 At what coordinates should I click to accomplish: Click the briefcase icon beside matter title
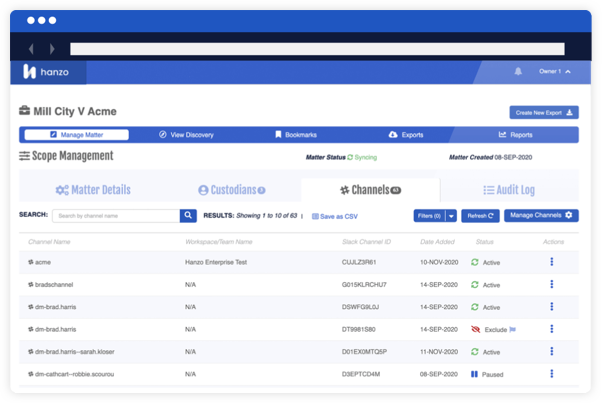(x=25, y=111)
